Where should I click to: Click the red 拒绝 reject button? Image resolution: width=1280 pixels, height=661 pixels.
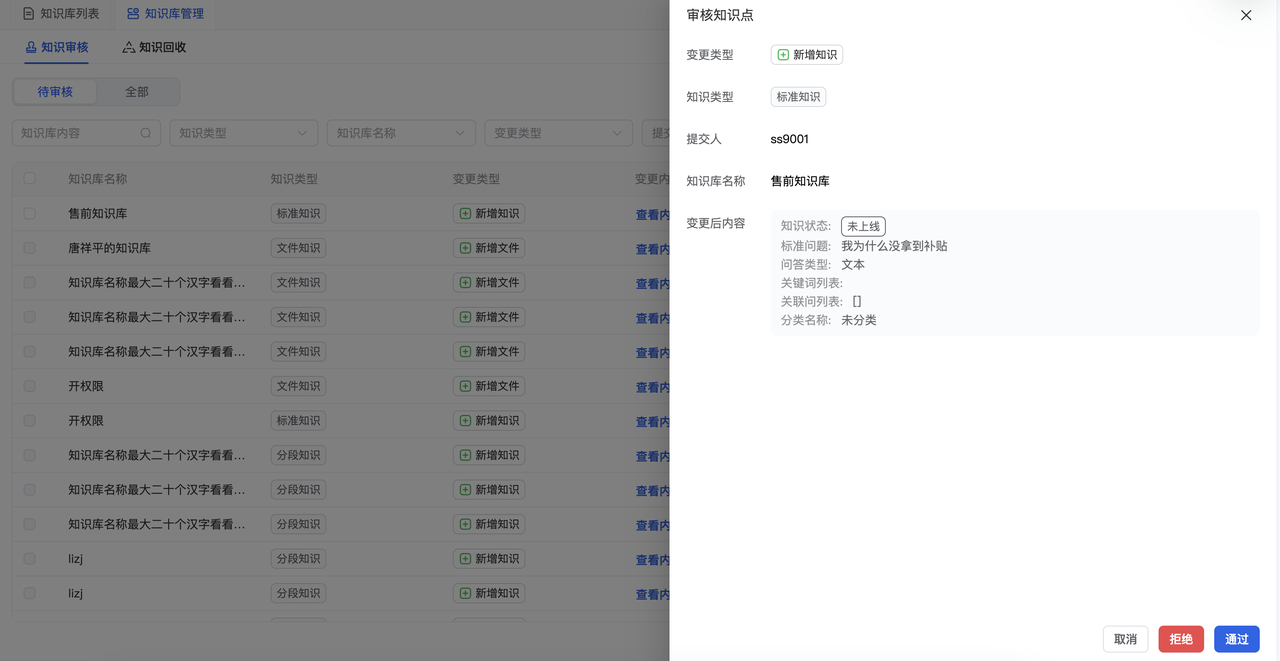[x=1181, y=639]
